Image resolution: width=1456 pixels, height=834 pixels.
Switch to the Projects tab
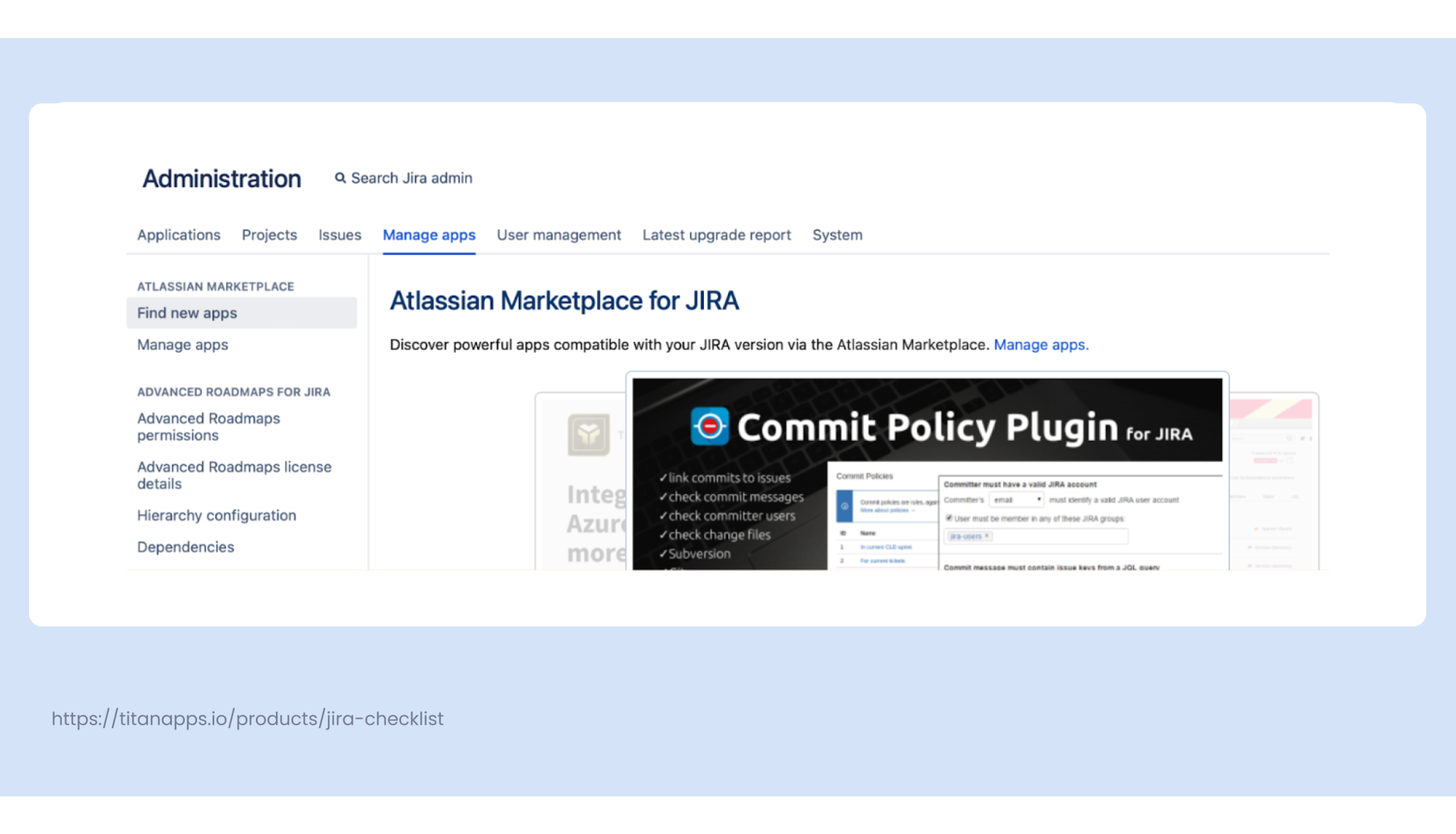[269, 235]
